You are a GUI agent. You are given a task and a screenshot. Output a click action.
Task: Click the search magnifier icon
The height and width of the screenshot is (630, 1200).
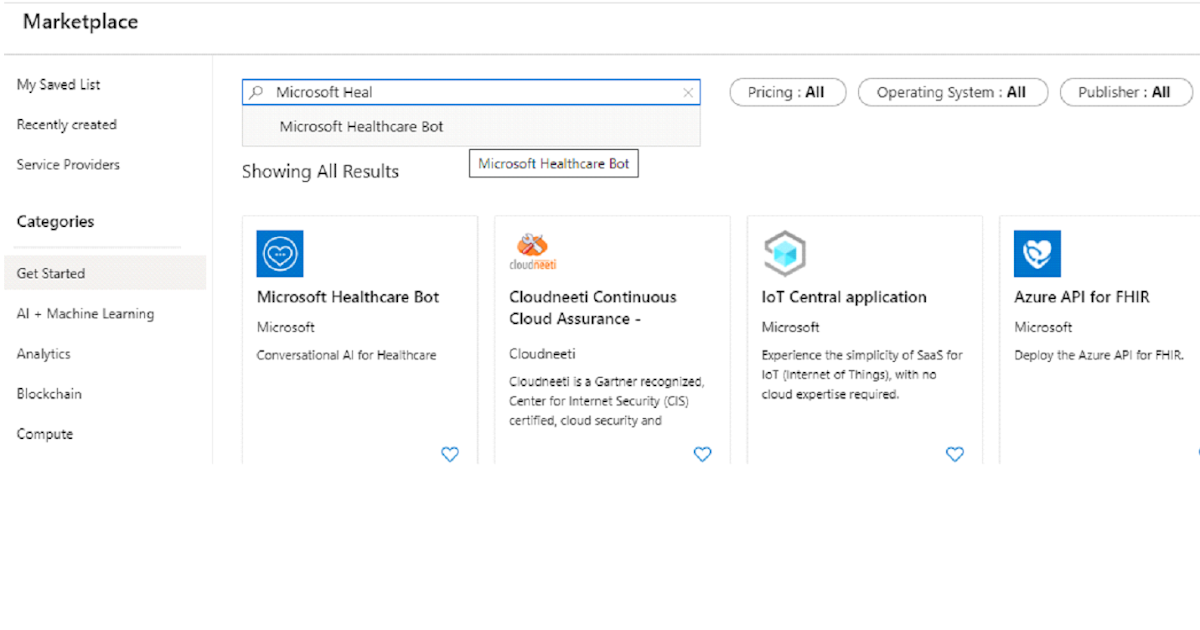257,92
